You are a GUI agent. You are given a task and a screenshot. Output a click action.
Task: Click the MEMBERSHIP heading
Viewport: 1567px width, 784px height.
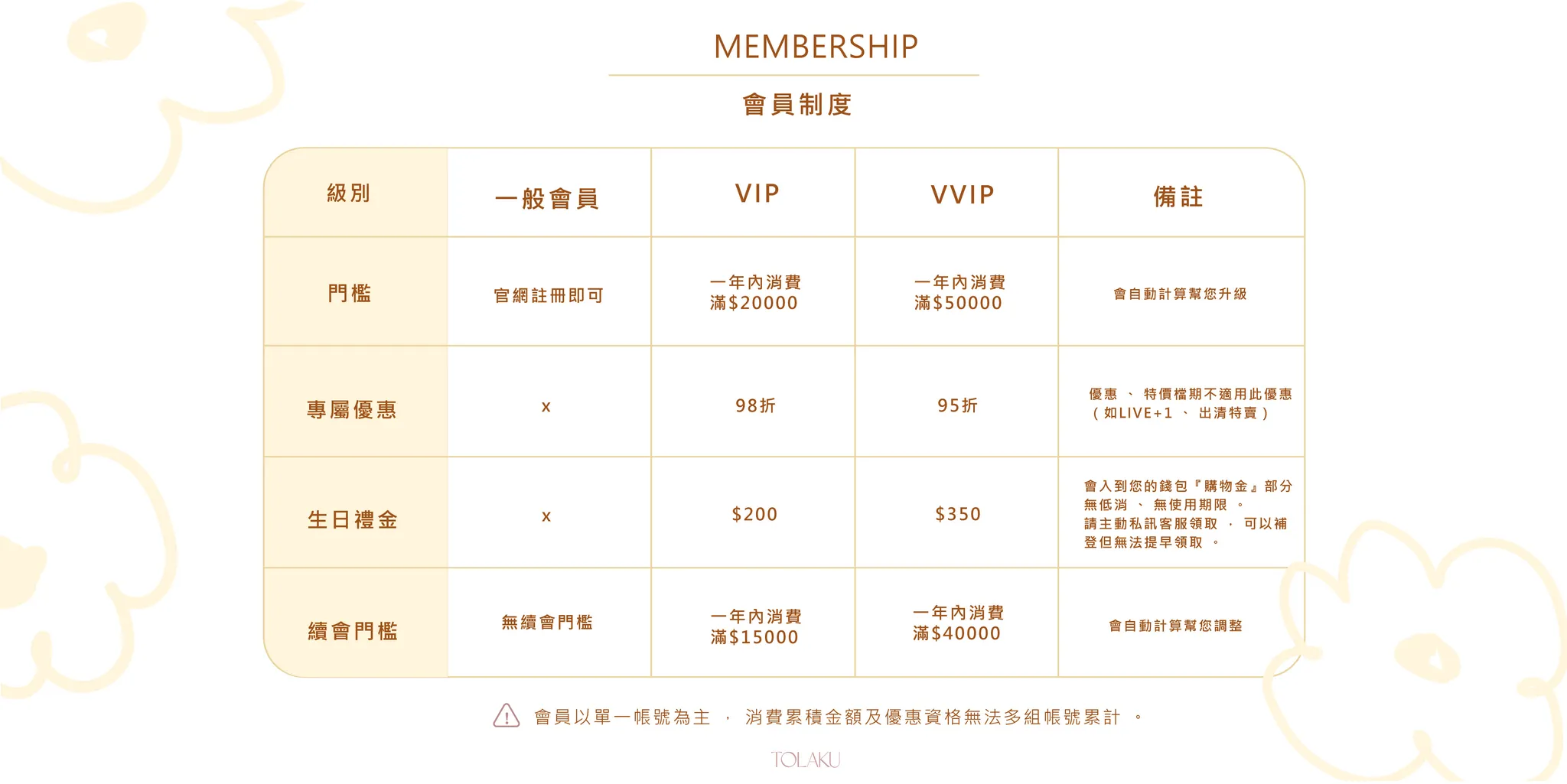click(x=816, y=47)
